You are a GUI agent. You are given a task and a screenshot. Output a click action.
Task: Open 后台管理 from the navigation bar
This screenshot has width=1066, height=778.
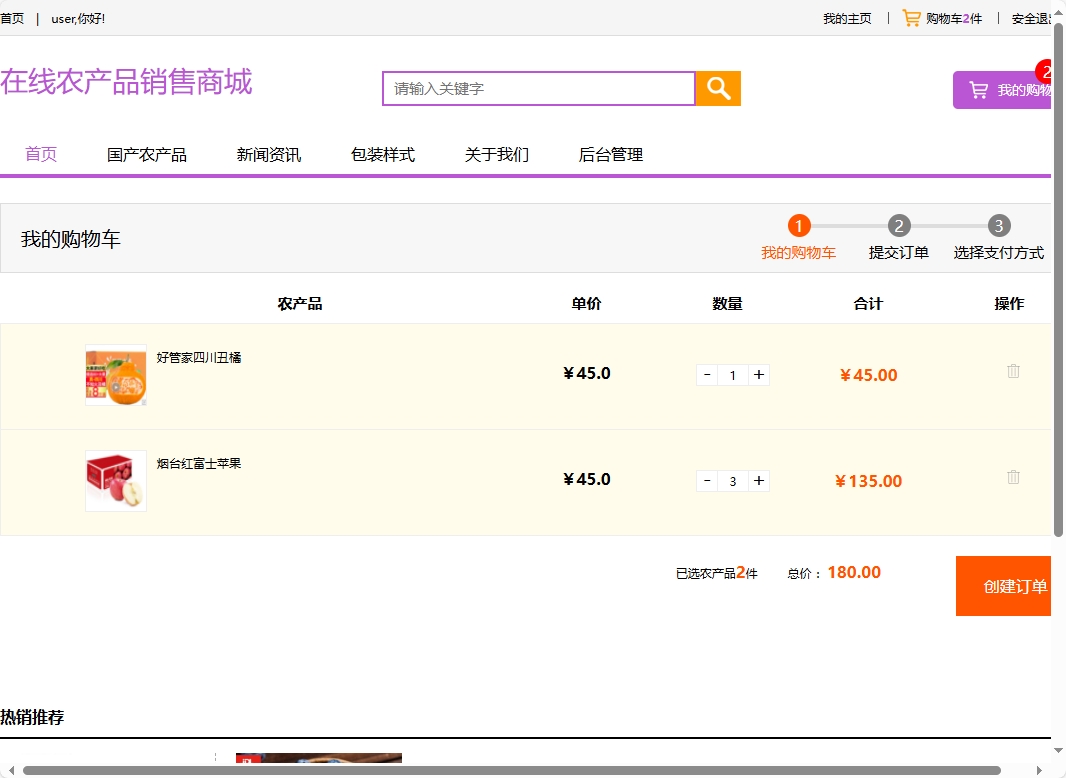pyautogui.click(x=610, y=155)
